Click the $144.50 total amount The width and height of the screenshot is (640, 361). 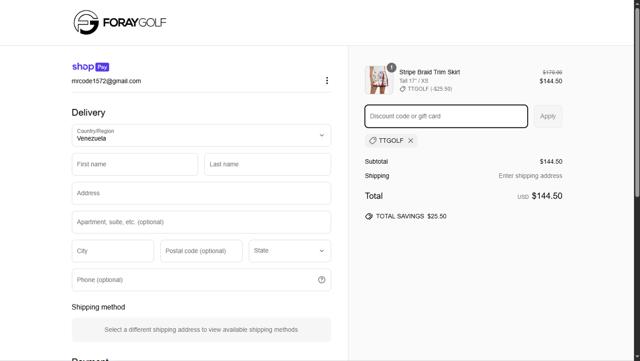click(547, 196)
